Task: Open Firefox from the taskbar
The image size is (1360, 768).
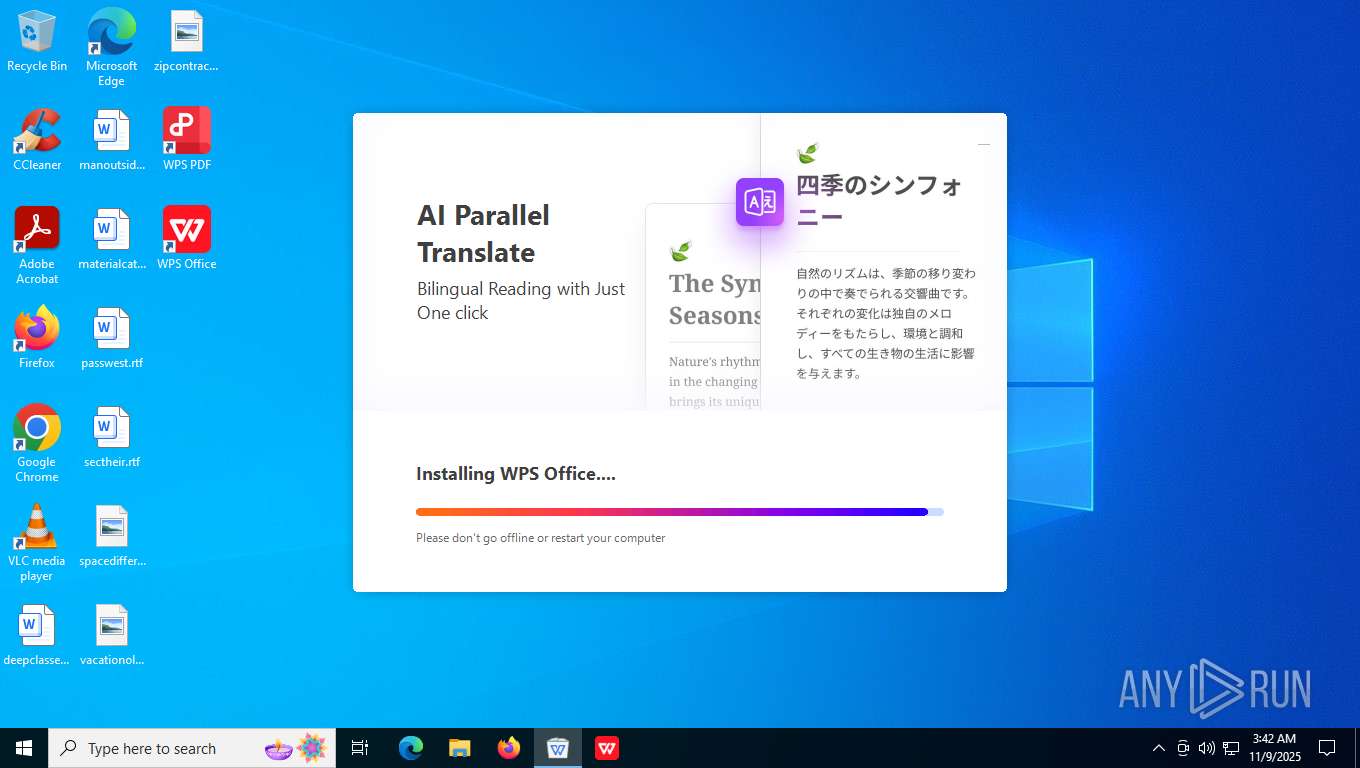Action: (509, 748)
